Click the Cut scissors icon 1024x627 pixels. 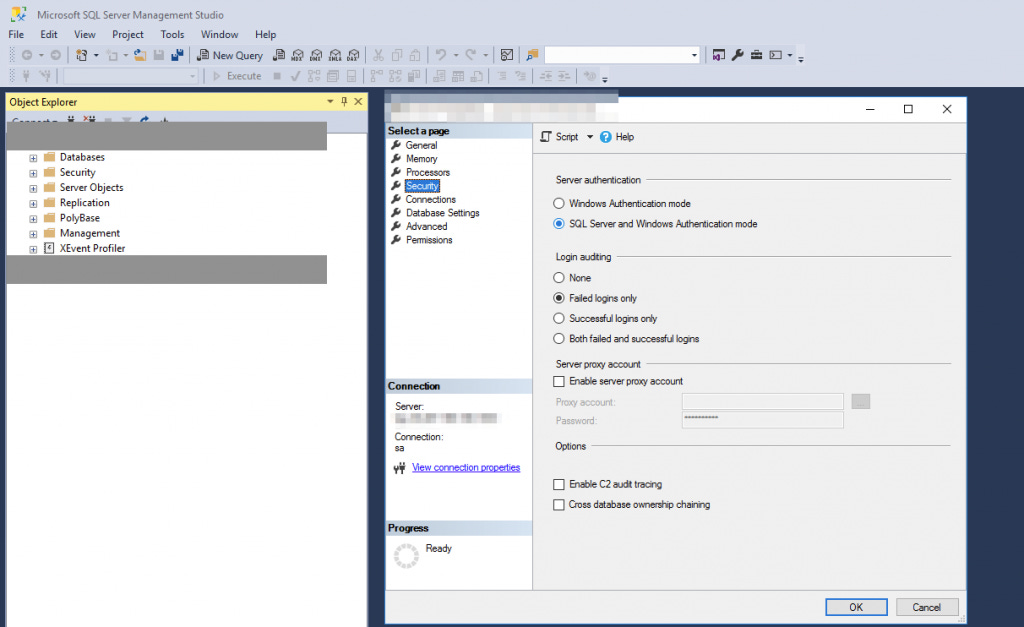click(x=378, y=56)
